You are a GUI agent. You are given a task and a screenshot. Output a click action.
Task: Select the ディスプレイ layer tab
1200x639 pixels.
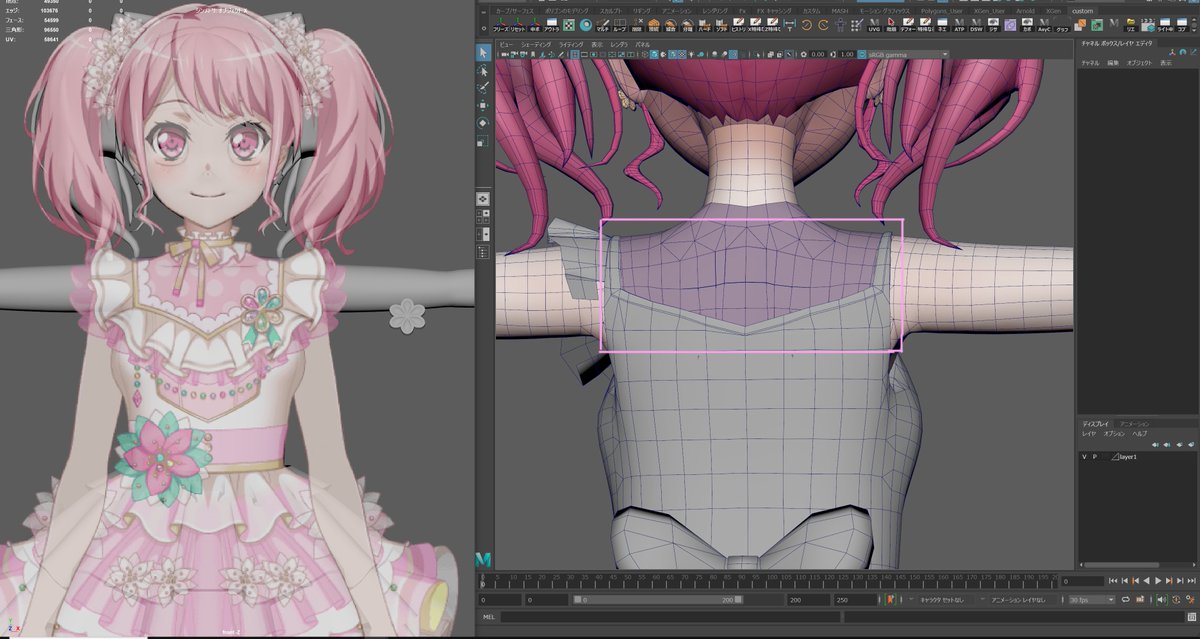[1096, 424]
